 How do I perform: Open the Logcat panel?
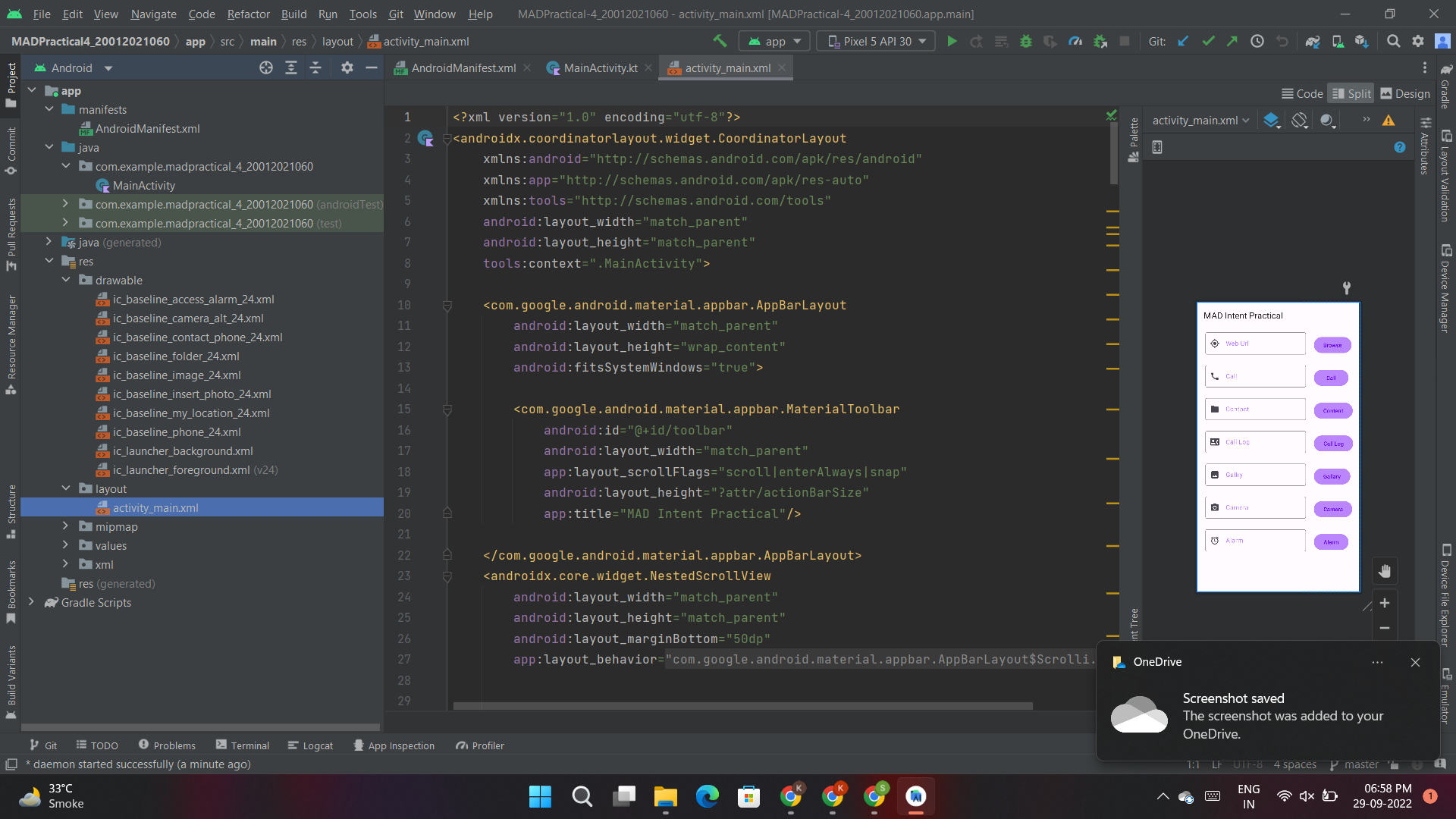pyautogui.click(x=311, y=745)
